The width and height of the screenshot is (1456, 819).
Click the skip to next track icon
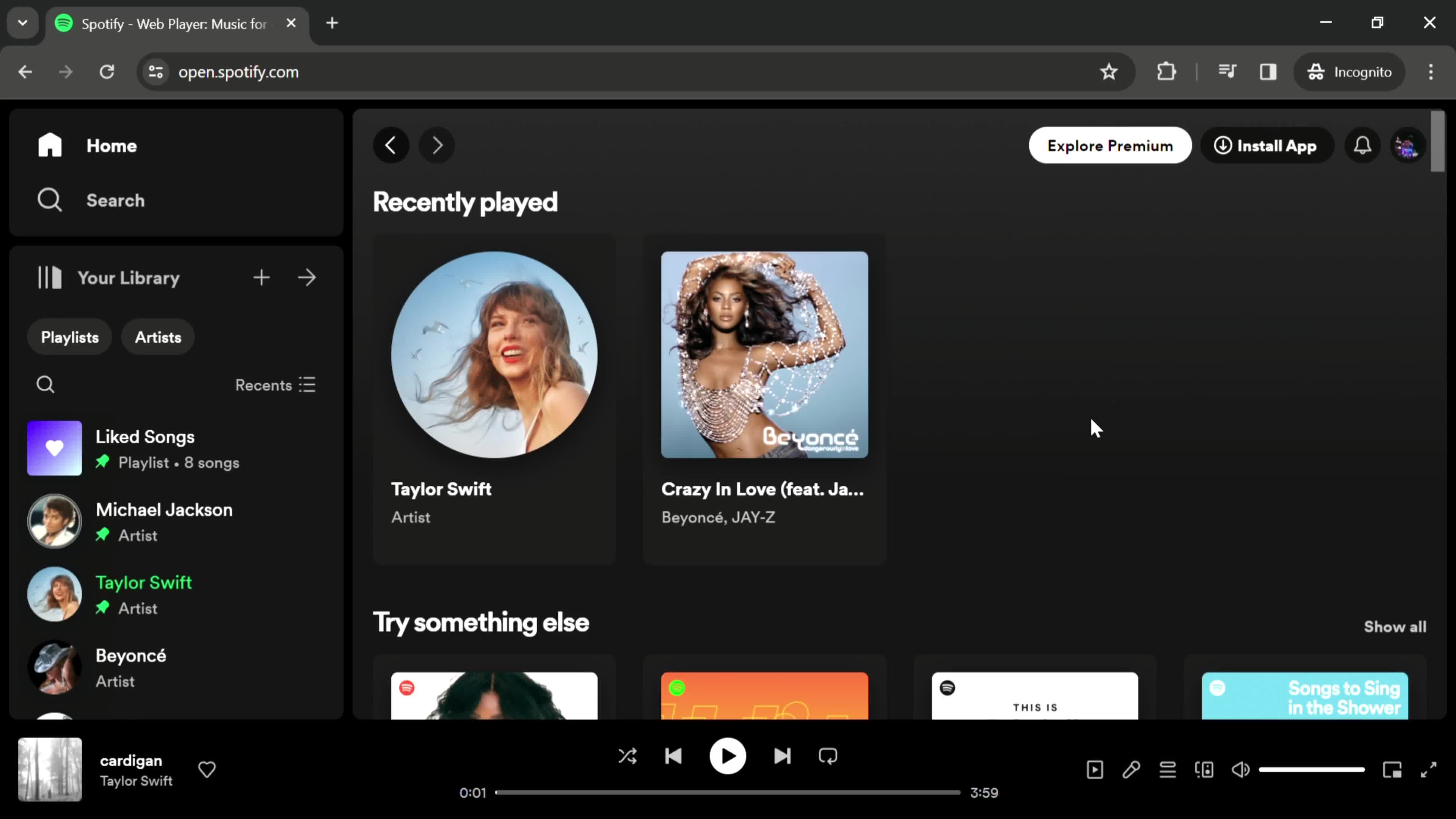point(782,756)
